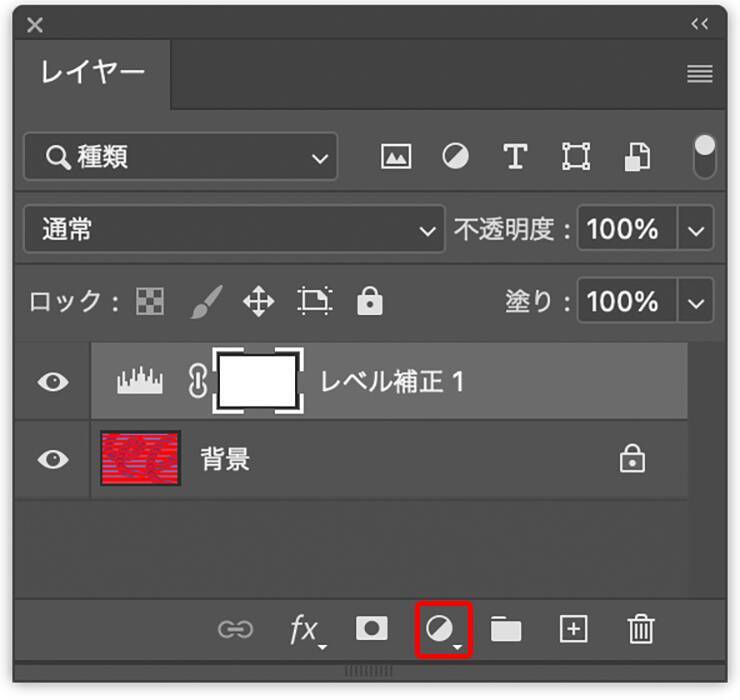
Task: Click the 不透明度 label
Action: (x=512, y=229)
